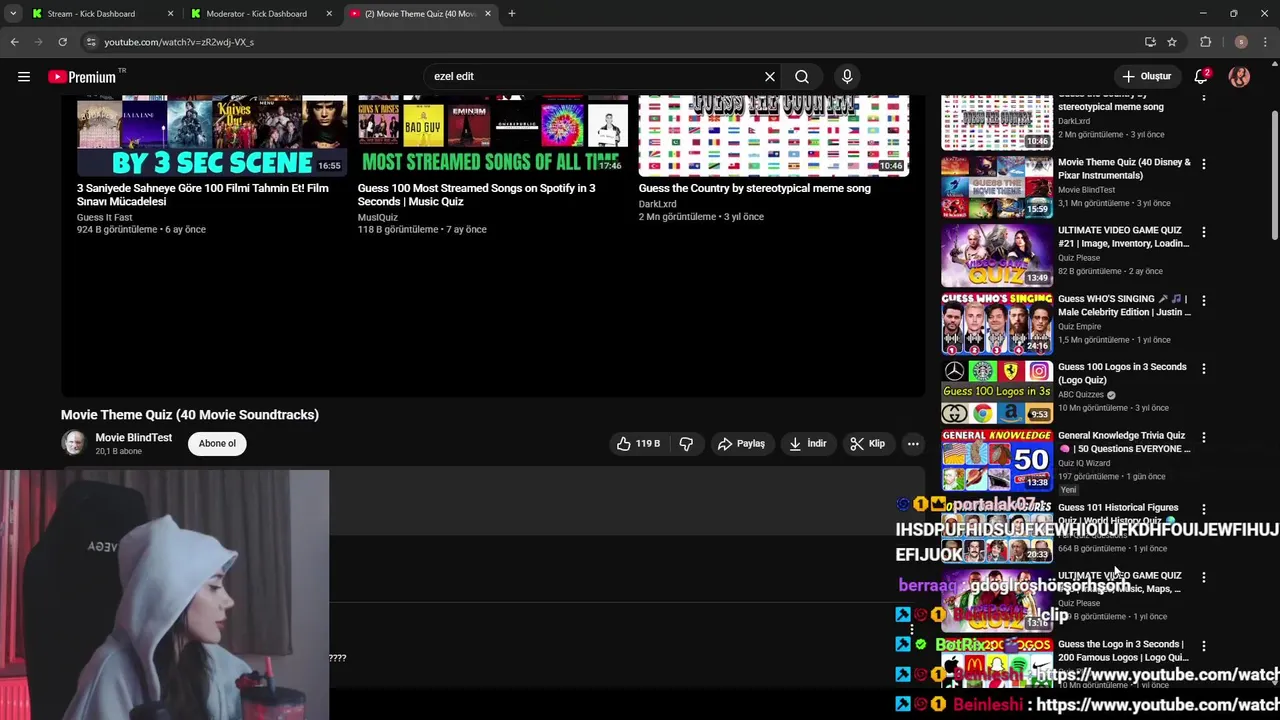Open Guess WHO'S SINGING sidebar thumbnail

click(x=997, y=323)
